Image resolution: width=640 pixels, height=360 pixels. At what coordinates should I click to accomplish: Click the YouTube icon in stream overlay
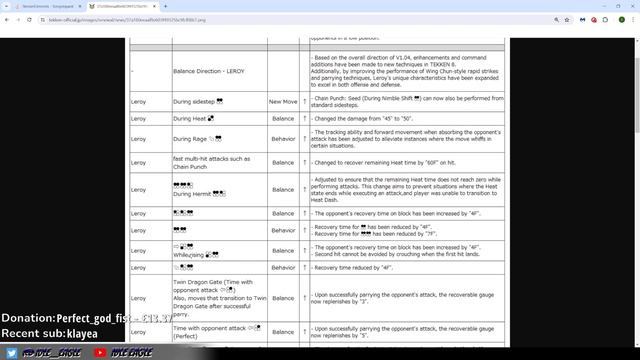(100, 353)
